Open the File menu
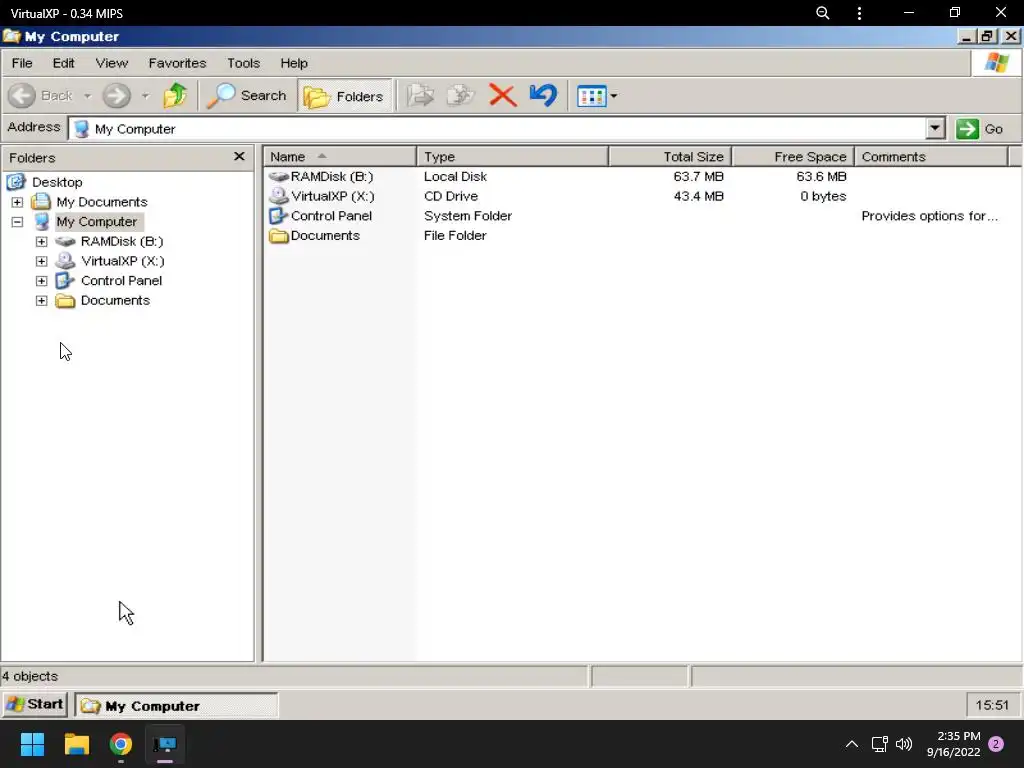Screen dimensions: 1024x768 tap(22, 63)
